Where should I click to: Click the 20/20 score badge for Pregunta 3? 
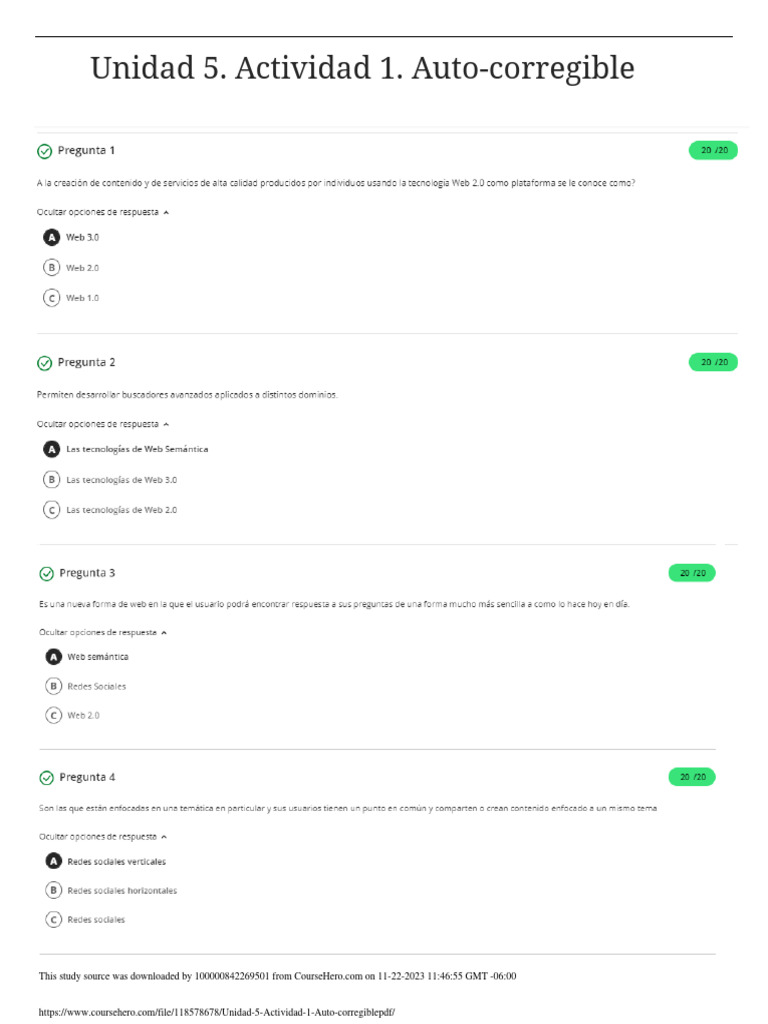point(692,573)
